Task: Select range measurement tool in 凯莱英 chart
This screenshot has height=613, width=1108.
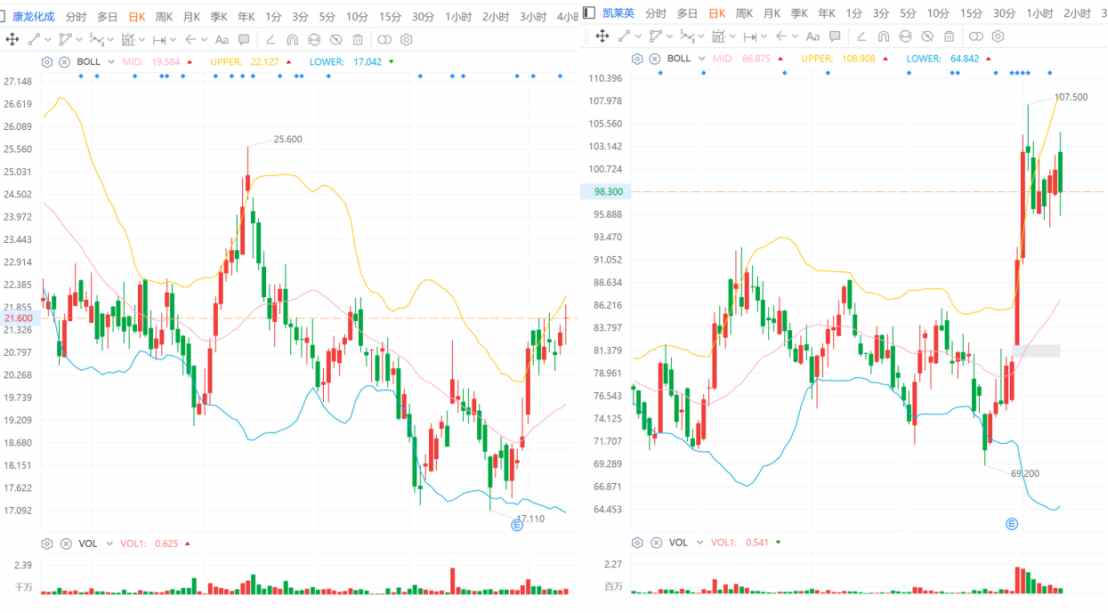Action: pos(750,36)
